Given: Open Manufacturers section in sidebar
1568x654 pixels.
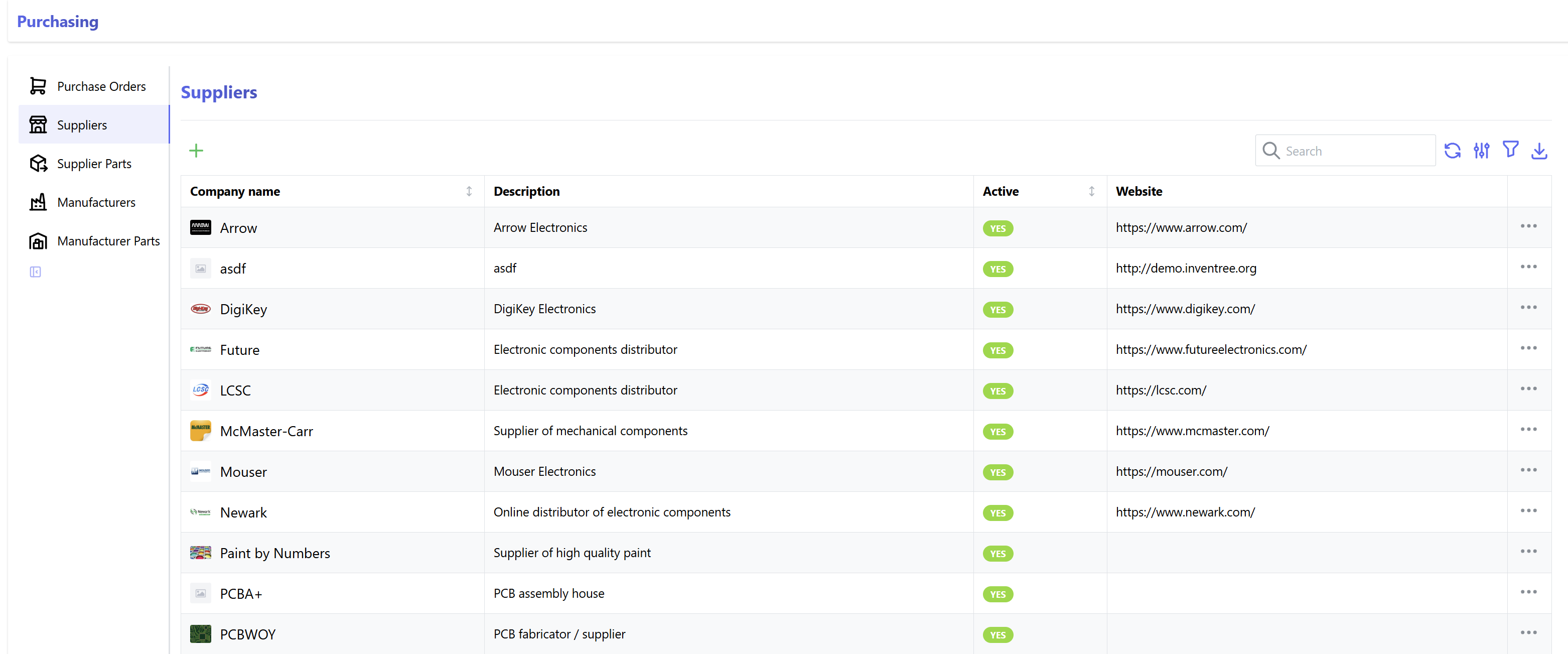Looking at the screenshot, I should (x=96, y=202).
